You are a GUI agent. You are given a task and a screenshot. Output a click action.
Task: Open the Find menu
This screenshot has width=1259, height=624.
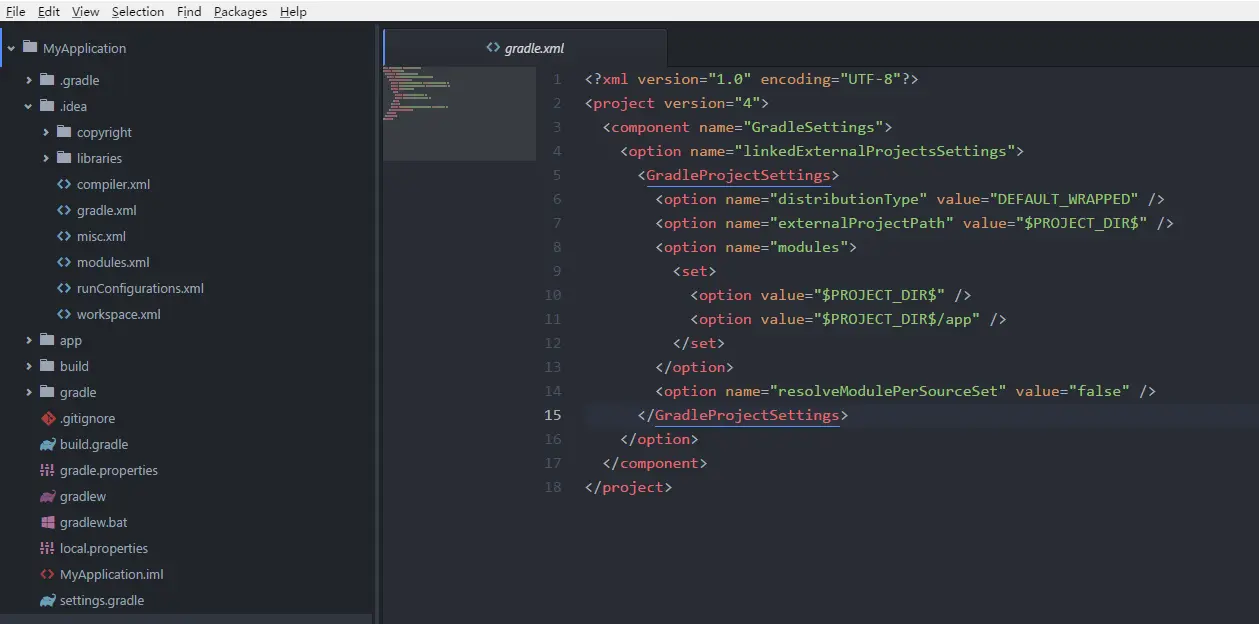tap(189, 11)
